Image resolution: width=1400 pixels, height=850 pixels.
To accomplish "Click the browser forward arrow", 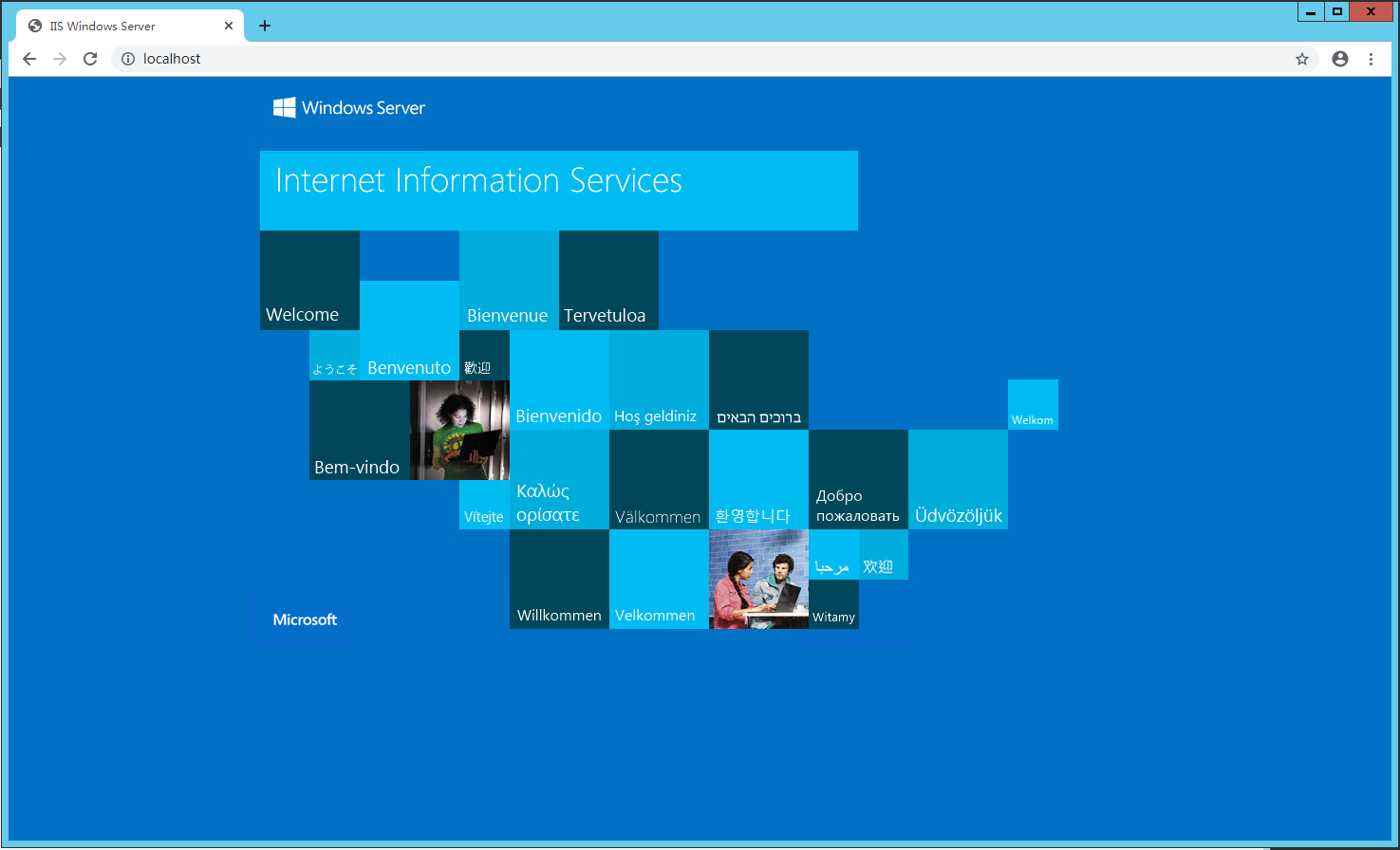I will point(60,59).
